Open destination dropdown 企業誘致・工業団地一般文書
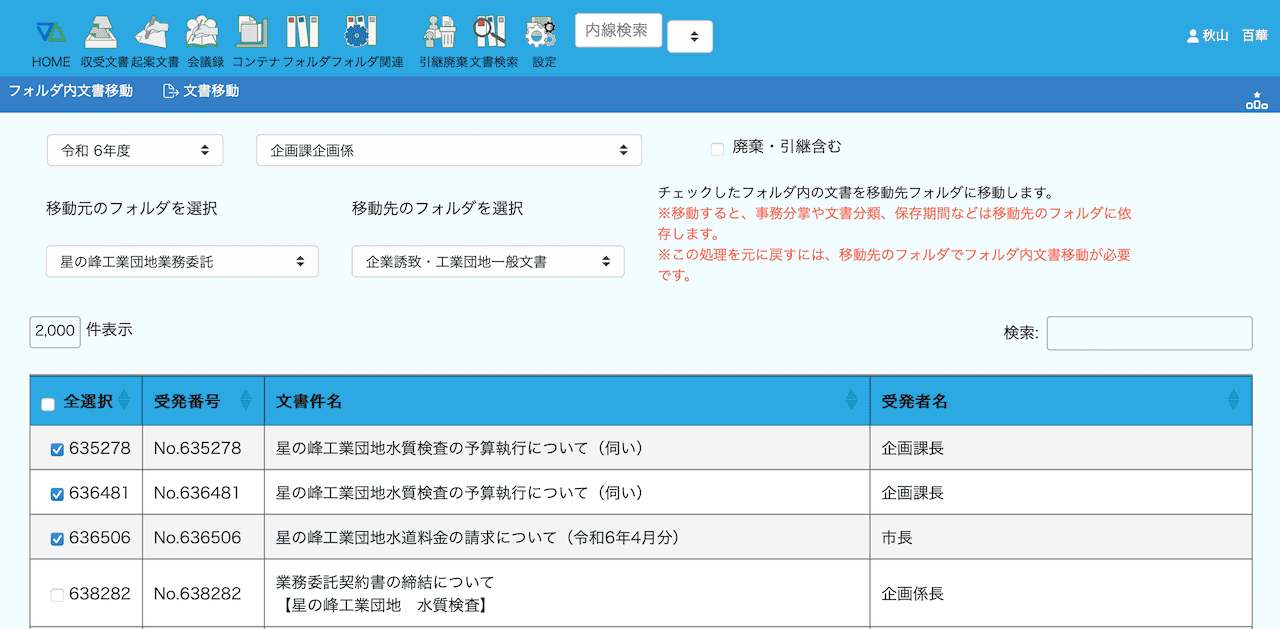Viewport: 1280px width, 629px height. click(x=488, y=262)
